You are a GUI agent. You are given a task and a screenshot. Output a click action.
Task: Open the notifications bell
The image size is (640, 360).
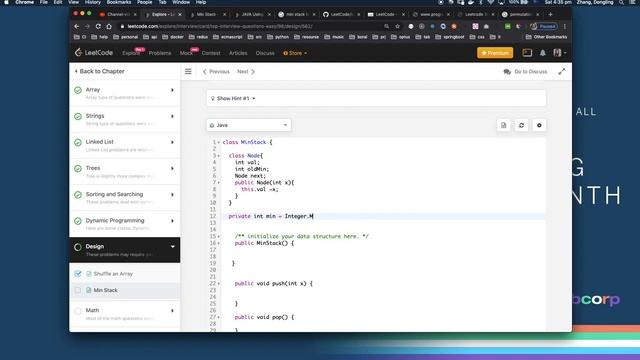pos(542,53)
